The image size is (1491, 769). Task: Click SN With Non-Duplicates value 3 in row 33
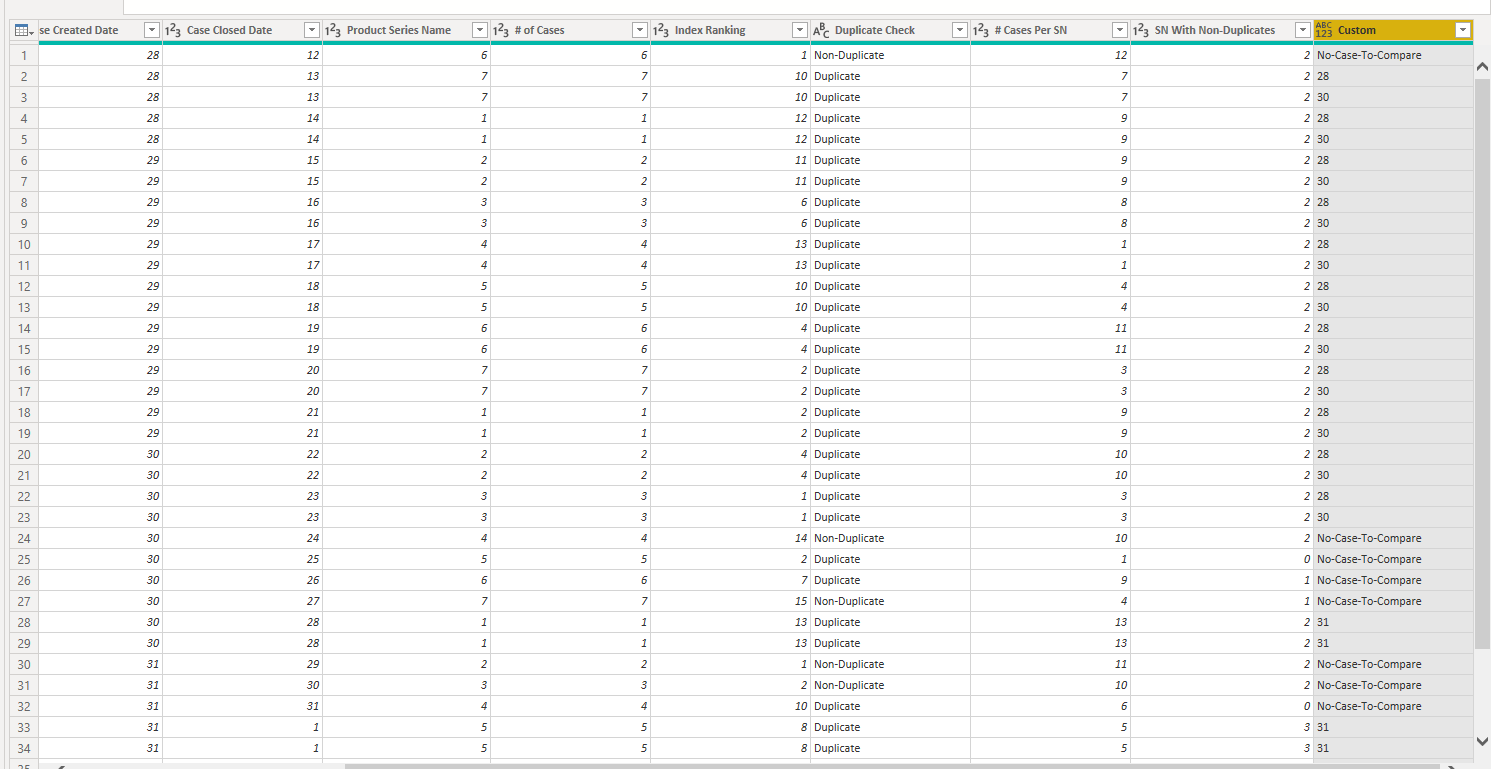coord(1306,727)
